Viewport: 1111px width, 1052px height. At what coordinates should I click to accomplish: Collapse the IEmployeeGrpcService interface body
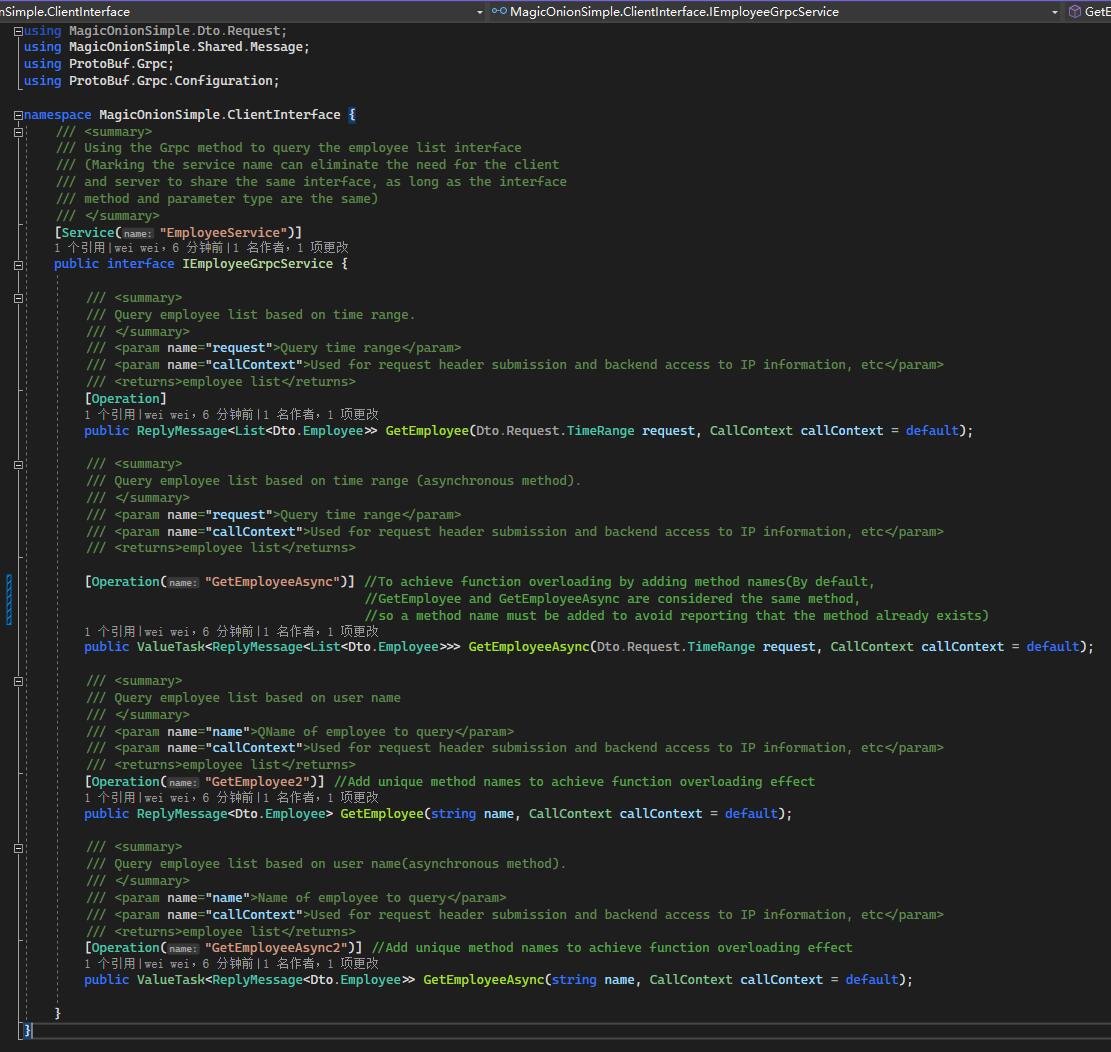16,264
